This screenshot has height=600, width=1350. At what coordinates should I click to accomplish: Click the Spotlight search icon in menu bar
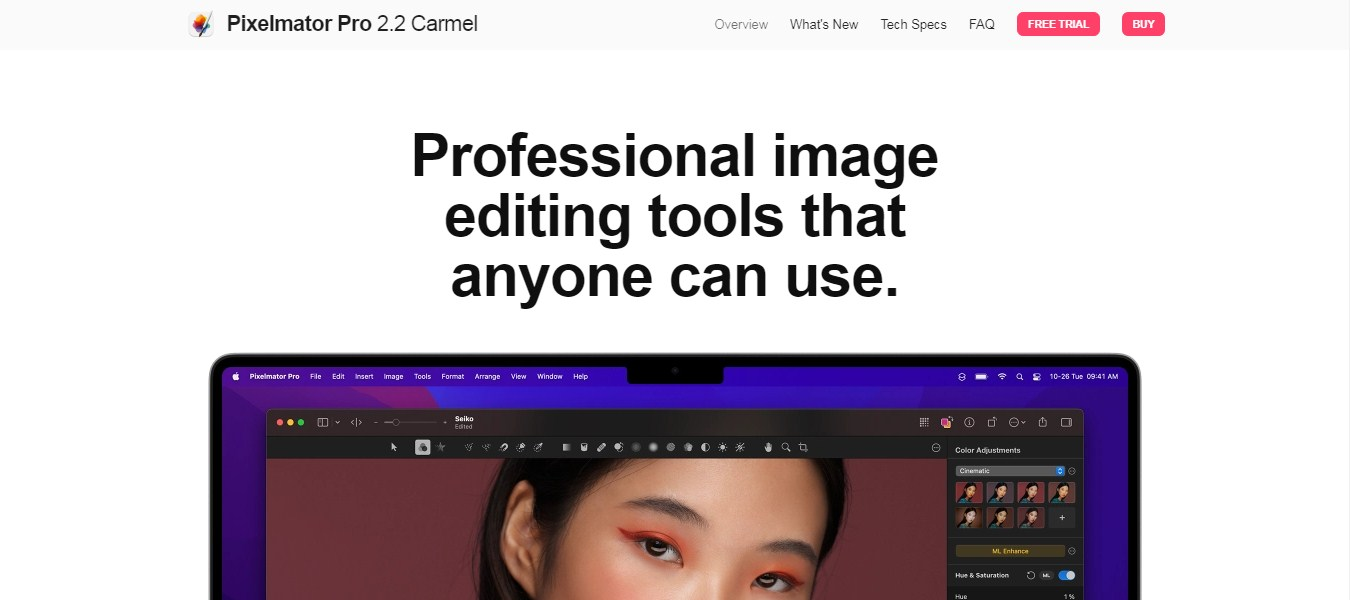point(1019,377)
